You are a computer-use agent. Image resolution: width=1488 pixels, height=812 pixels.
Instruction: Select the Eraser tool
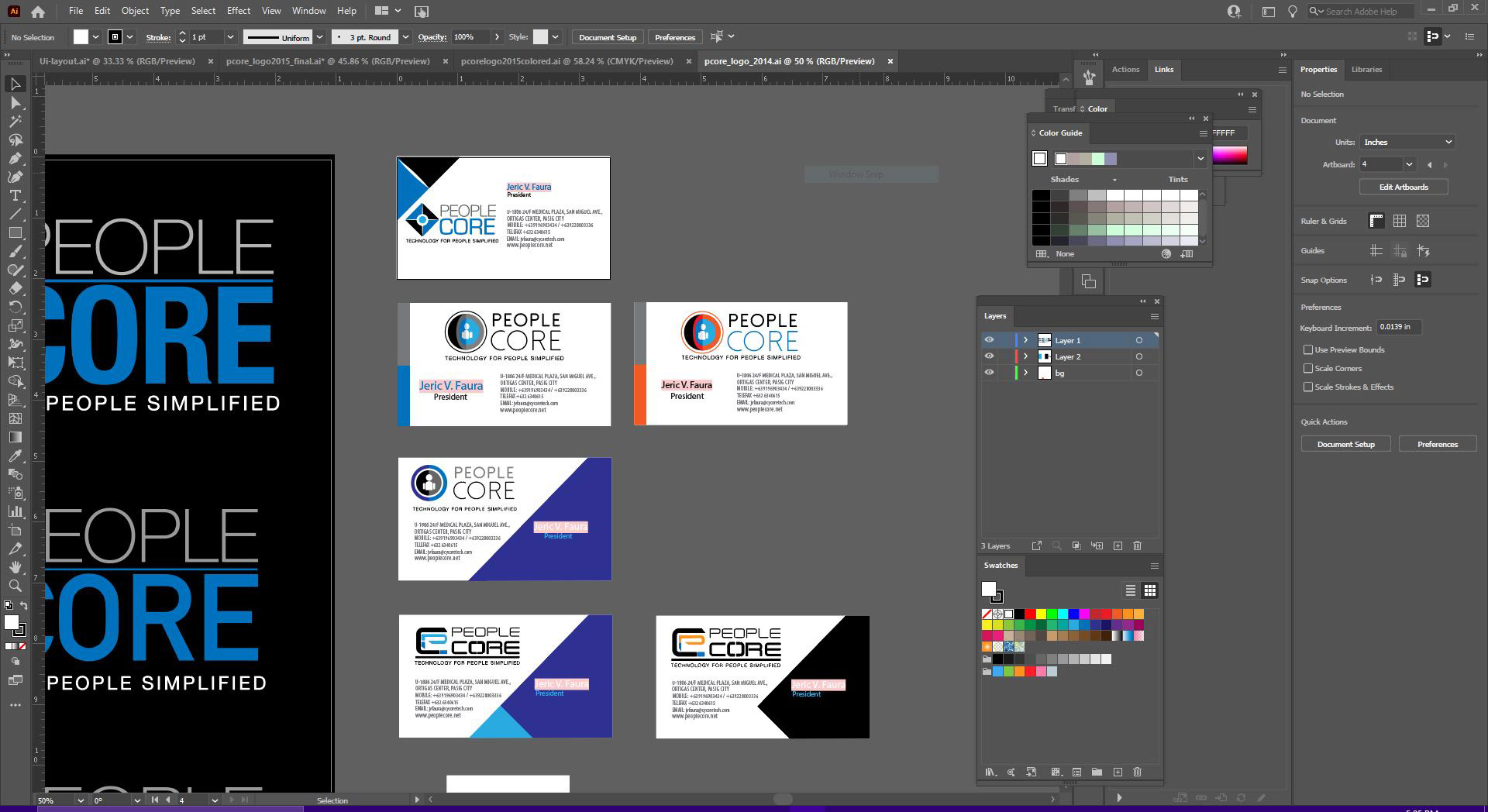click(15, 288)
